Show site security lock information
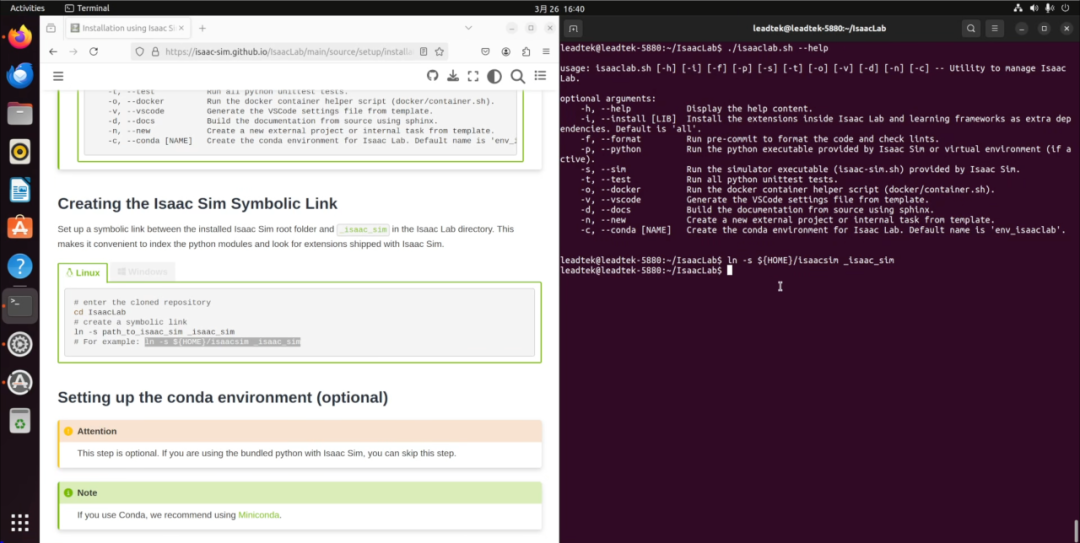Image resolution: width=1080 pixels, height=543 pixels. click(155, 52)
